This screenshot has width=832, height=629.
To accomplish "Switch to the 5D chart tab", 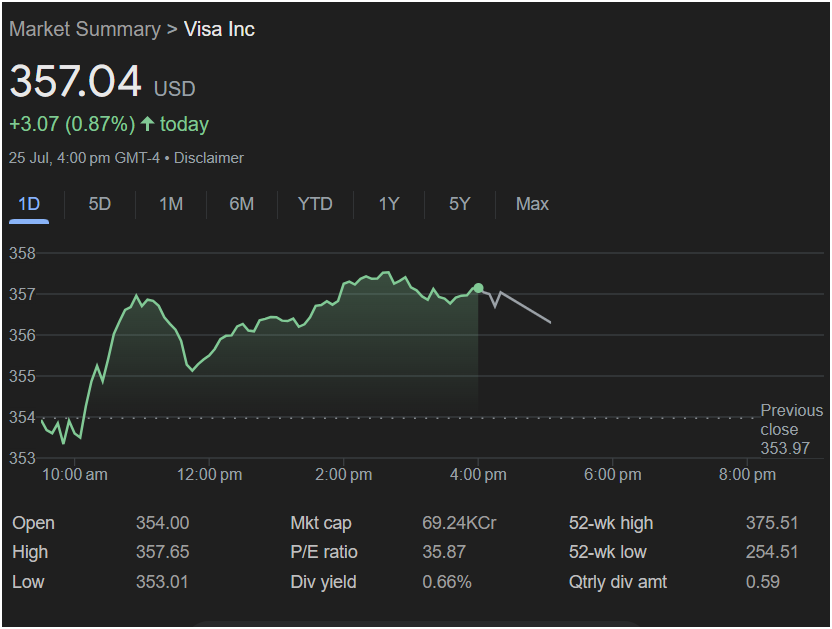I will pos(100,204).
